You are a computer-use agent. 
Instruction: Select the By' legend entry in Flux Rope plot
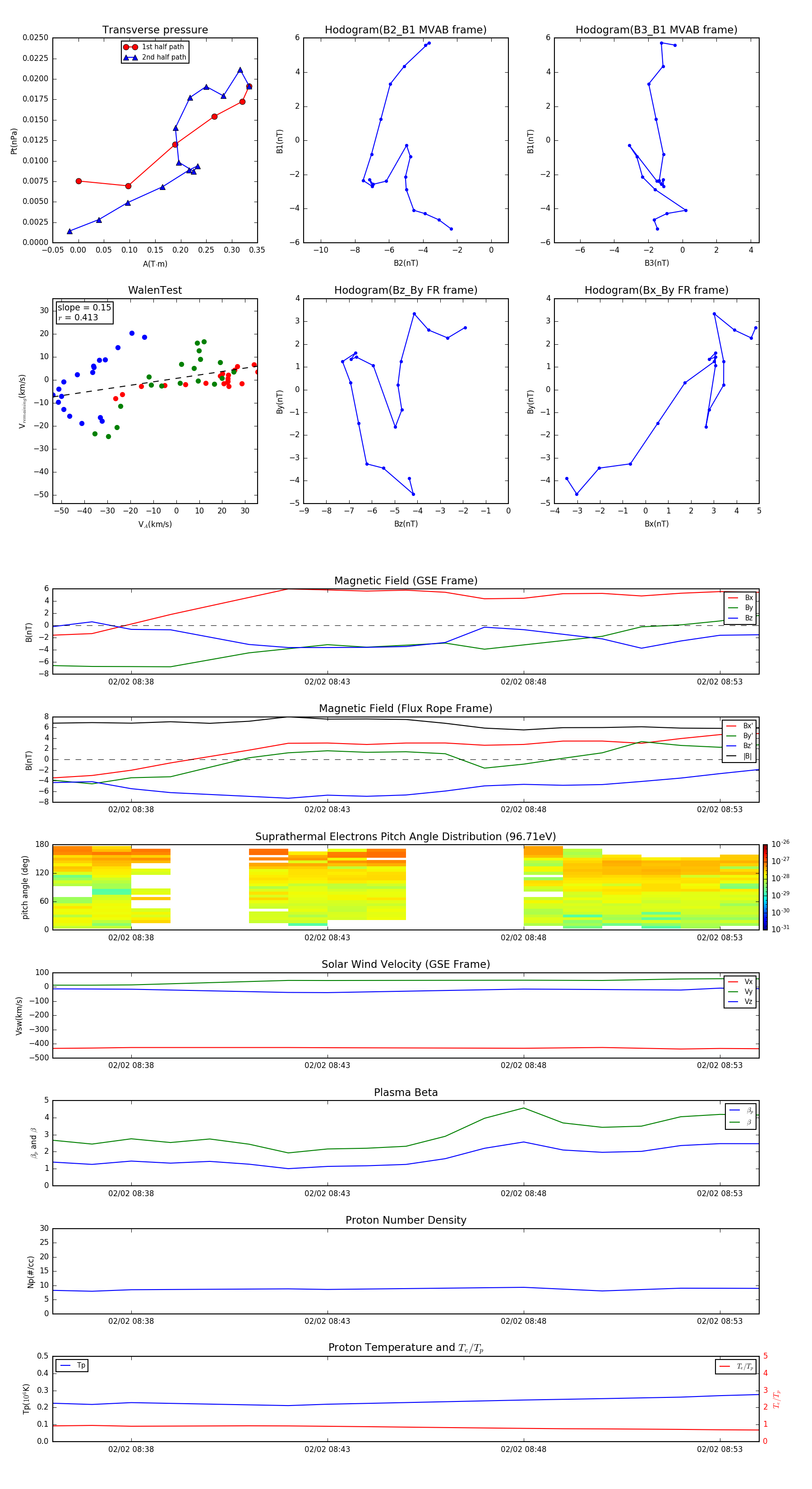[739, 736]
